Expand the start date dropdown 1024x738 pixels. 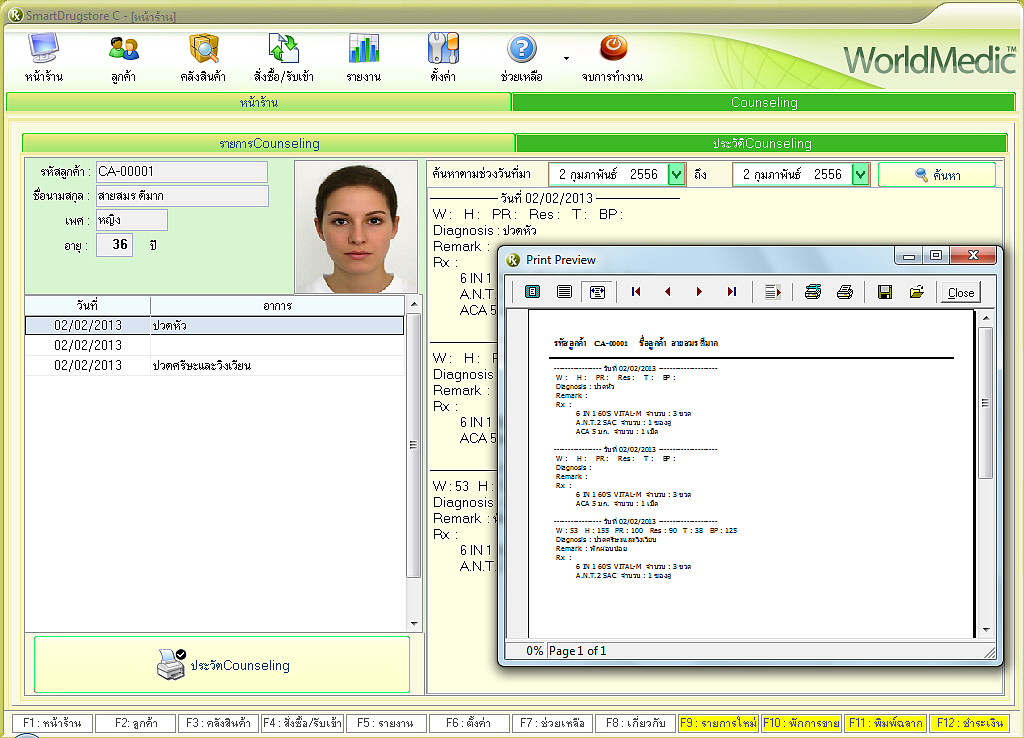point(676,175)
